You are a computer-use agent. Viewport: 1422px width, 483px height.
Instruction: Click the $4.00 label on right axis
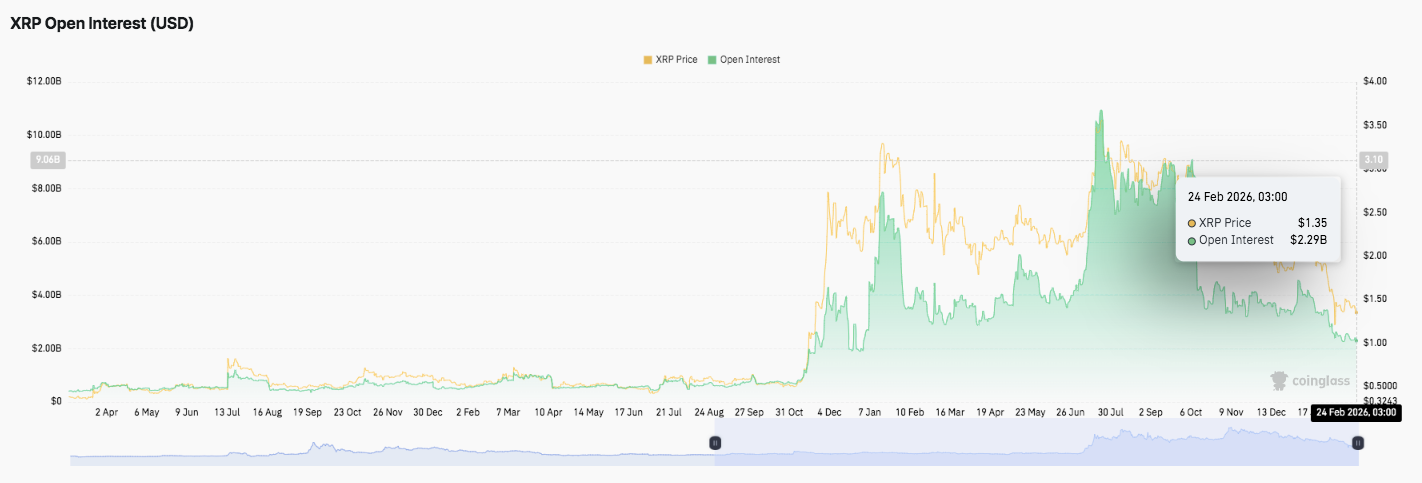coord(1375,81)
